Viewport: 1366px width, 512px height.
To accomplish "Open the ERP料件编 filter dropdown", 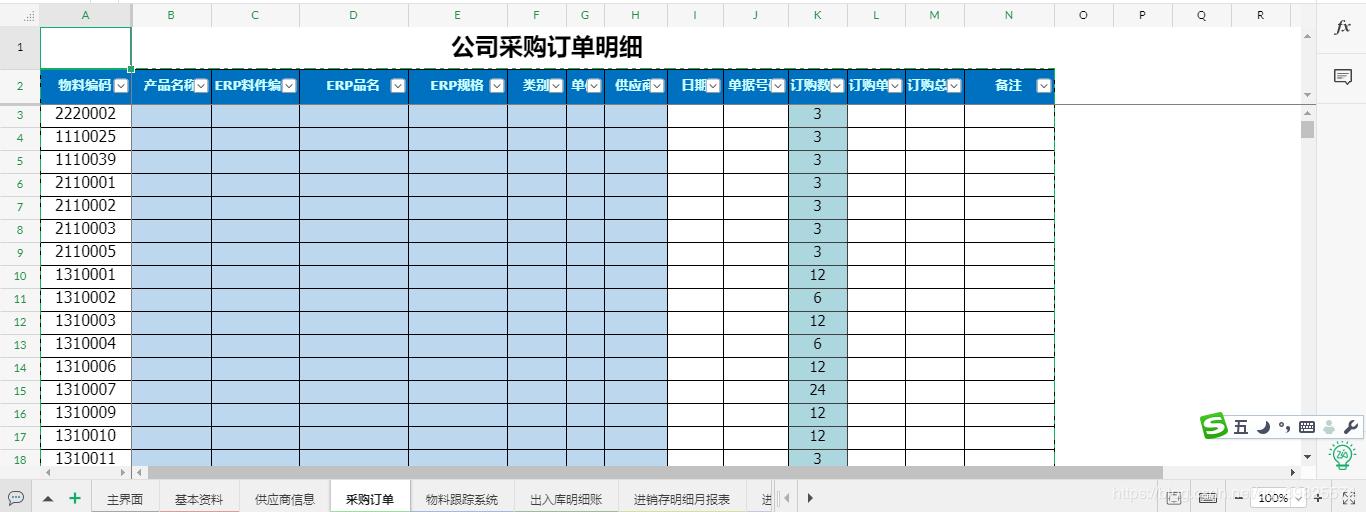I will click(289, 86).
